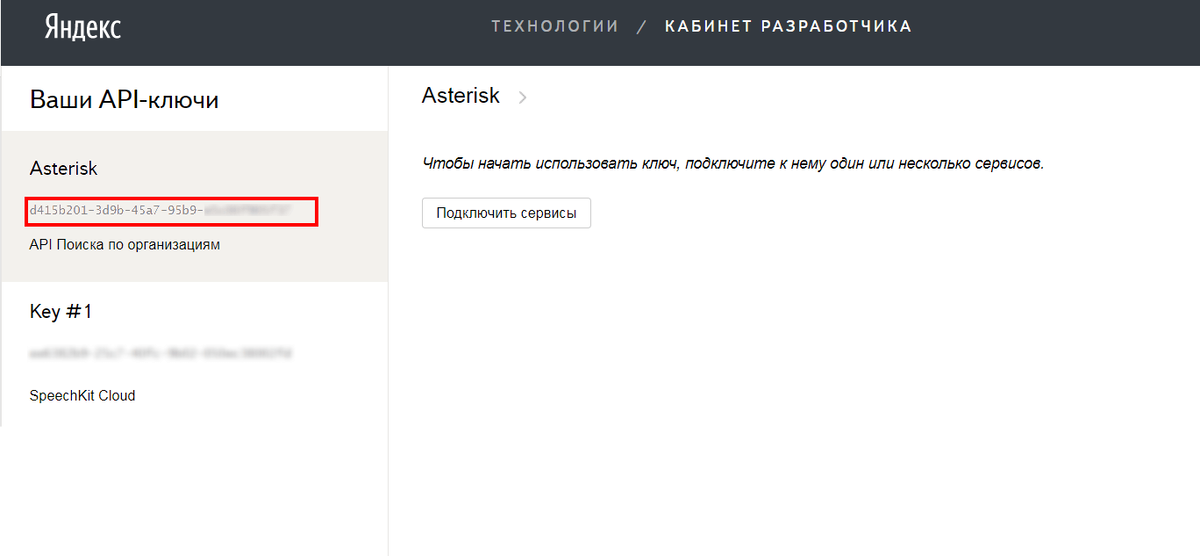Click the Подключить сервисы button
This screenshot has height=556, width=1200.
[506, 213]
